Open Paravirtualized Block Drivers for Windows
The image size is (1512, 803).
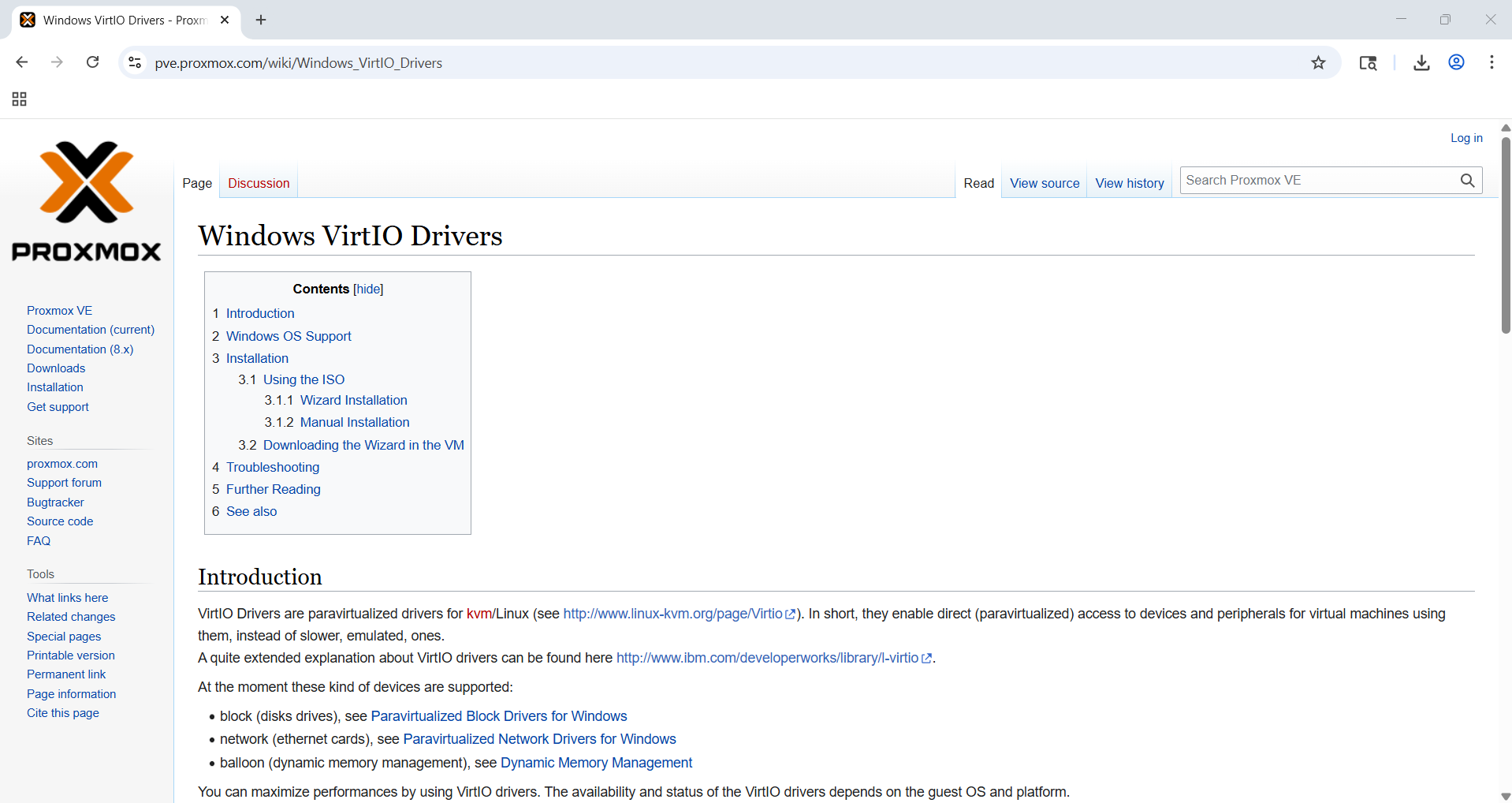[499, 716]
